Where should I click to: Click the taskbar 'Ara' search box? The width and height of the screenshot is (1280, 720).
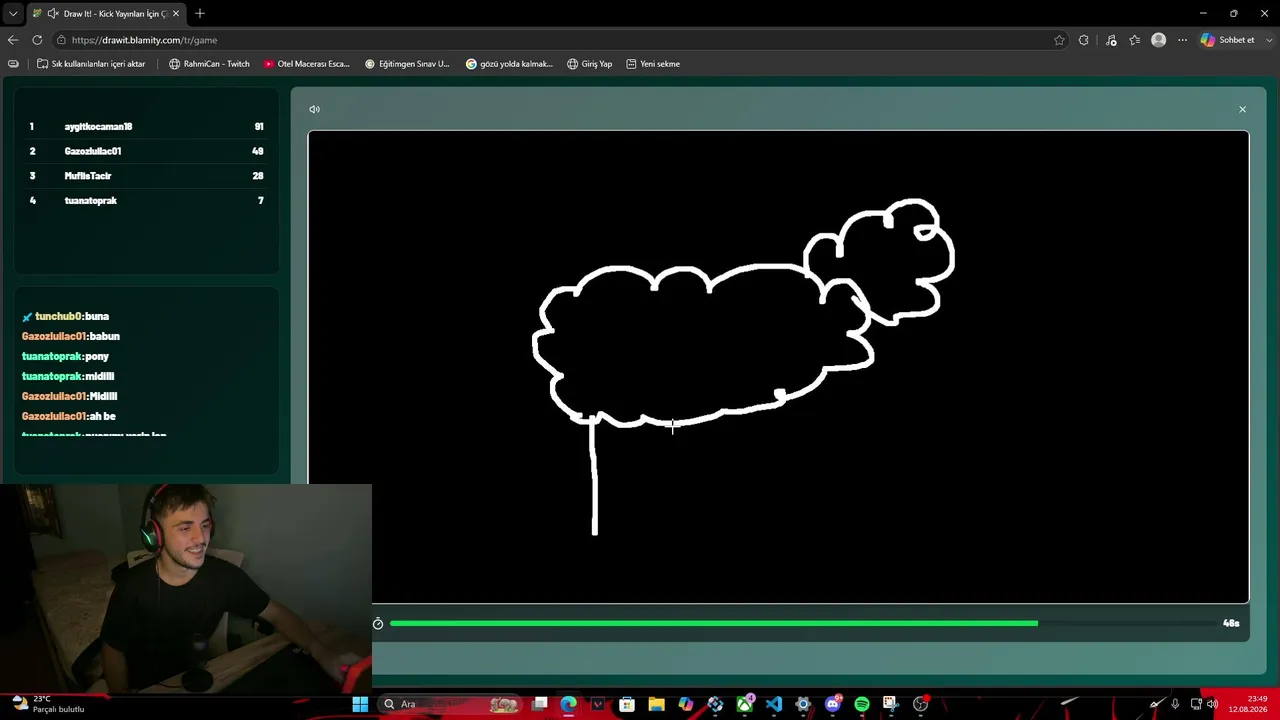tap(450, 704)
